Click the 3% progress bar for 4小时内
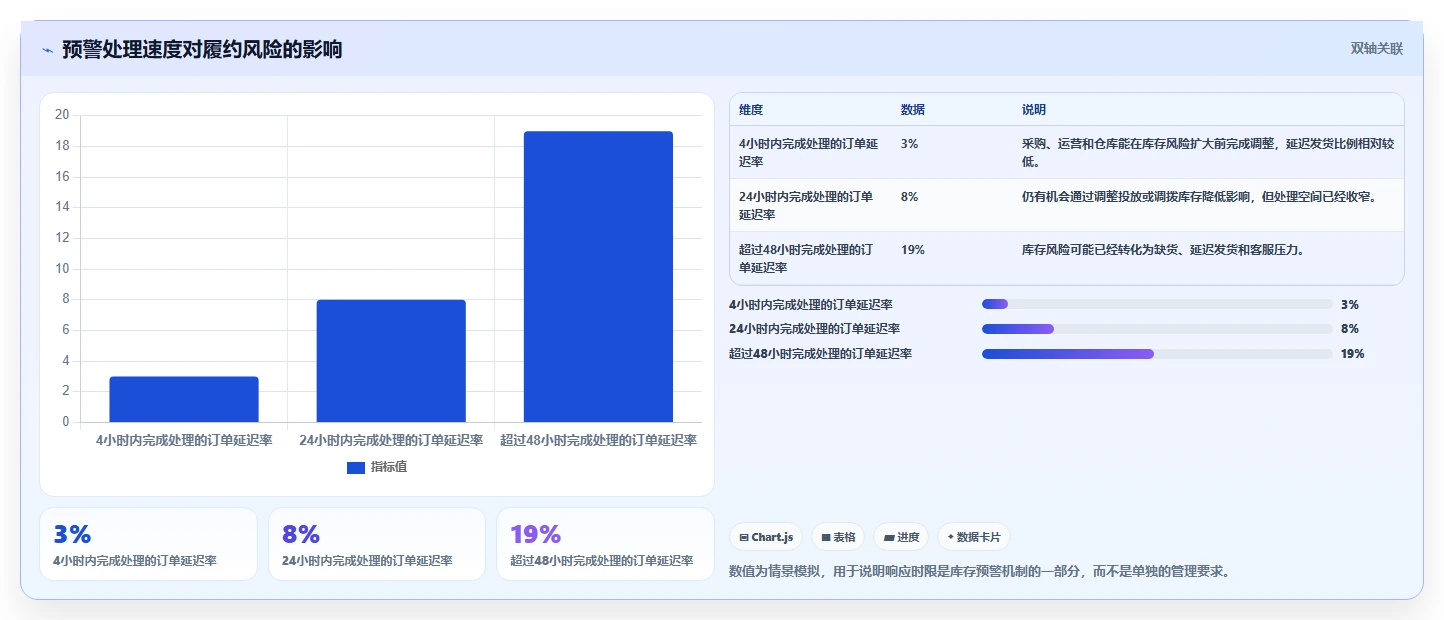Image resolution: width=1444 pixels, height=620 pixels. 1157,305
